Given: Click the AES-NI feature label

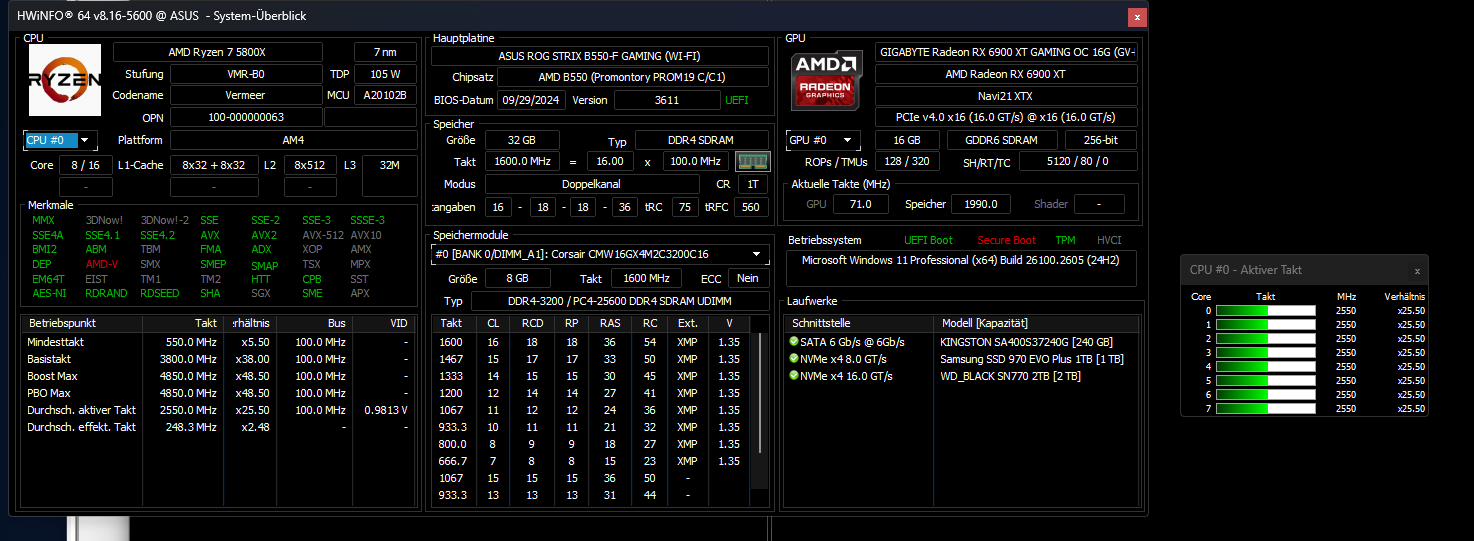Looking at the screenshot, I should pos(49,294).
